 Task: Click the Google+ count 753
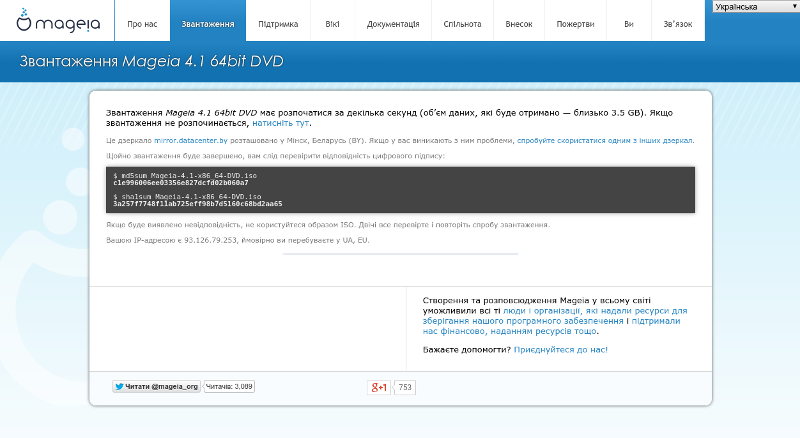pyautogui.click(x=405, y=387)
